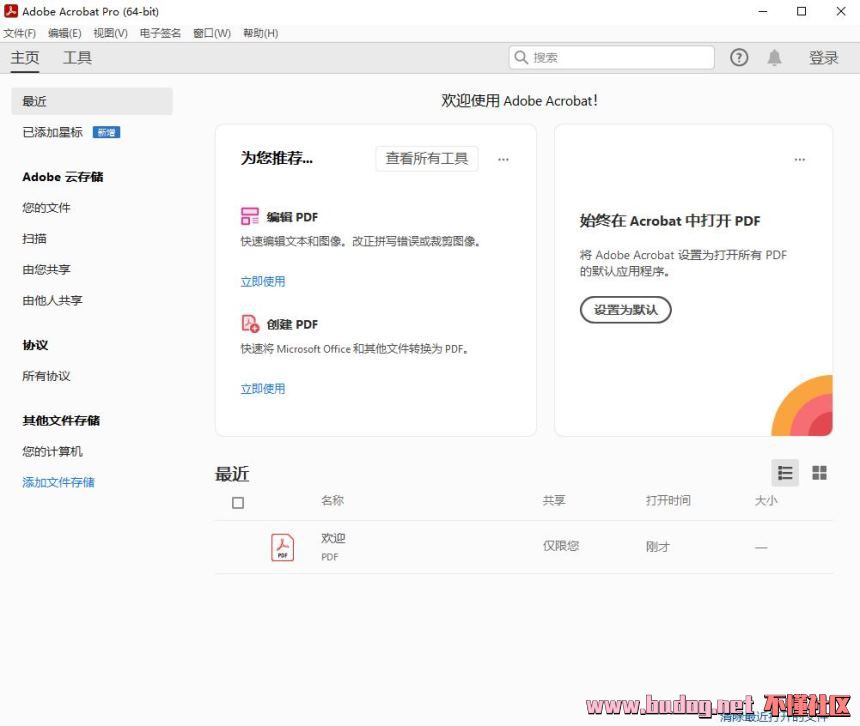860x726 pixels.
Task: Click the 查看所有工具 button
Action: [427, 158]
